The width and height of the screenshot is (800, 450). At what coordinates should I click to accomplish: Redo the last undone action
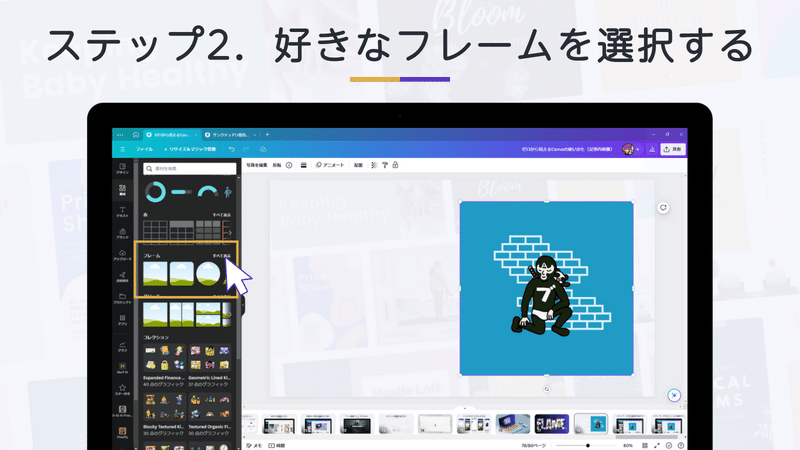(x=246, y=149)
